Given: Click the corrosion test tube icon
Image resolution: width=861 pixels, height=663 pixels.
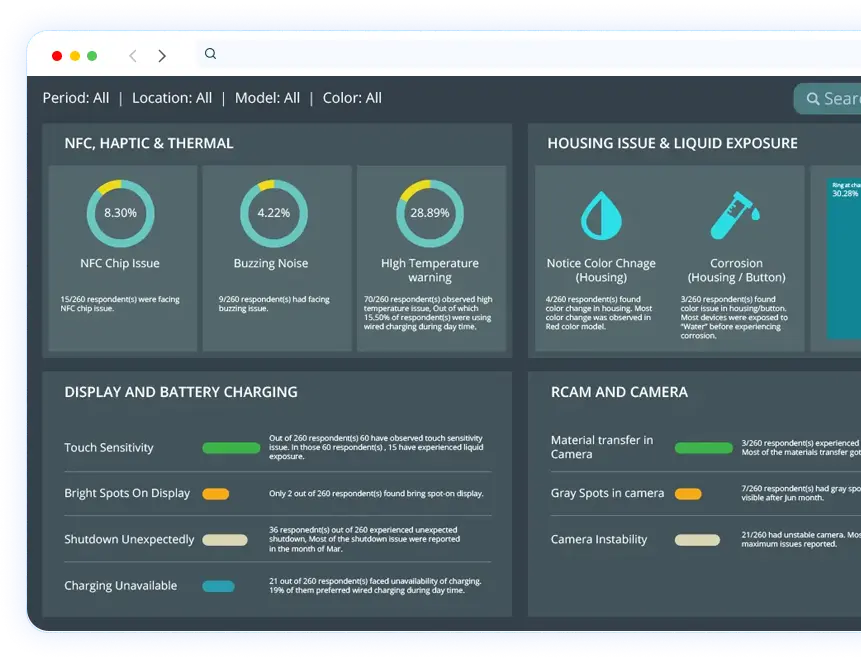Looking at the screenshot, I should pos(735,215).
